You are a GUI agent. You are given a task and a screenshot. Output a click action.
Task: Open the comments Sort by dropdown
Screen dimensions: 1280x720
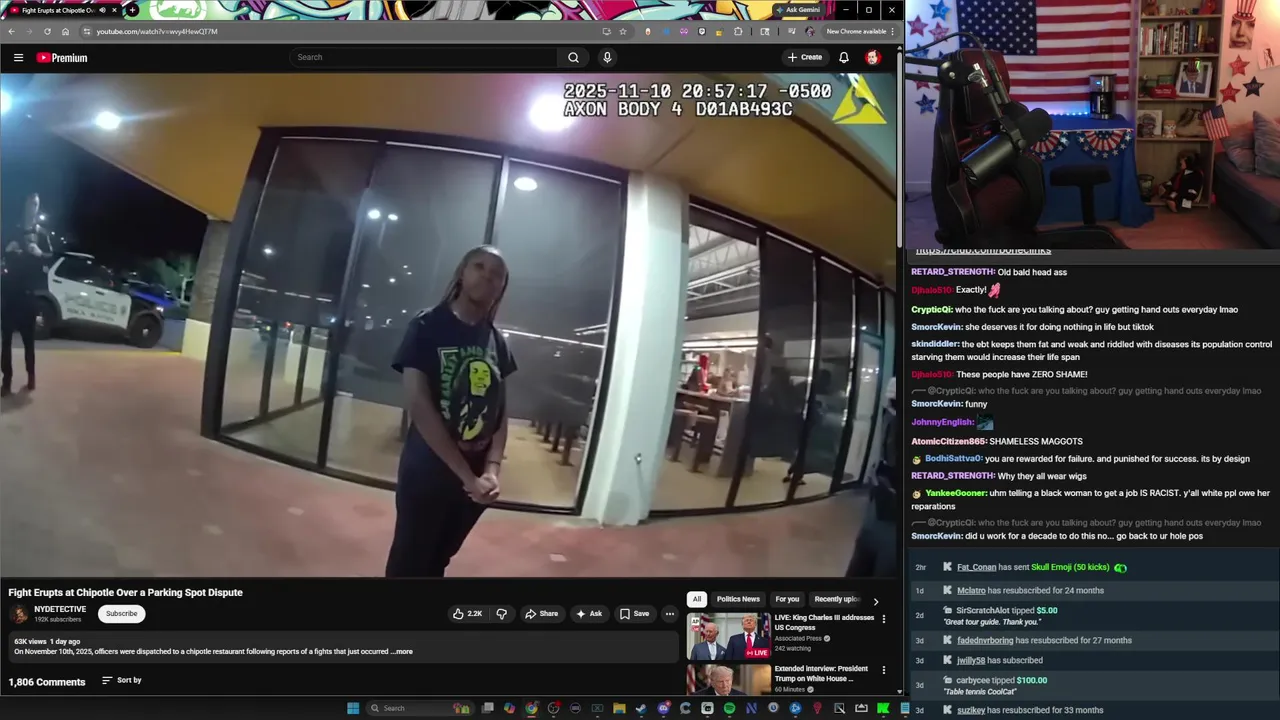pyautogui.click(x=122, y=681)
